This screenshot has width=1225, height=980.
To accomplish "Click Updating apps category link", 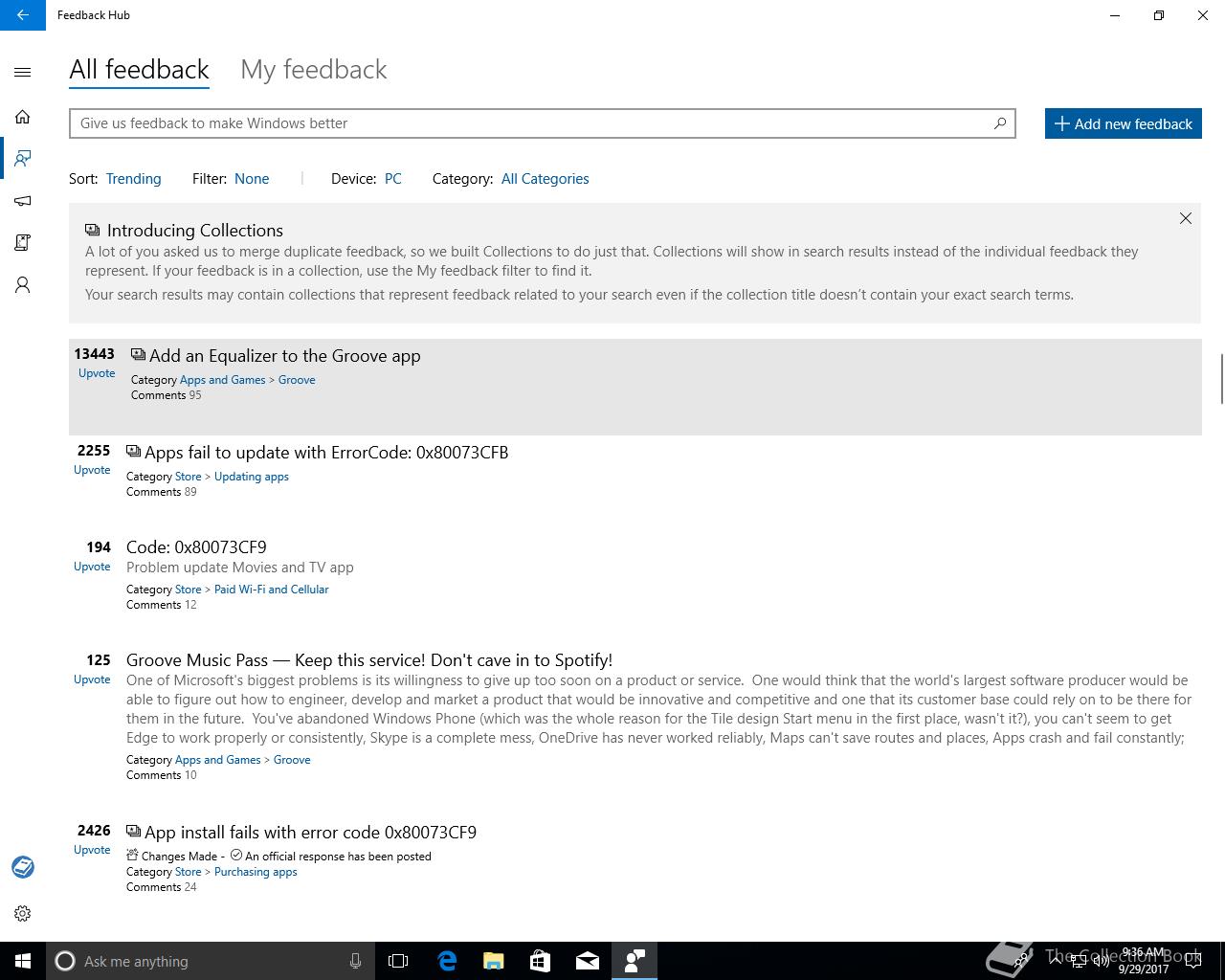I will (x=252, y=477).
